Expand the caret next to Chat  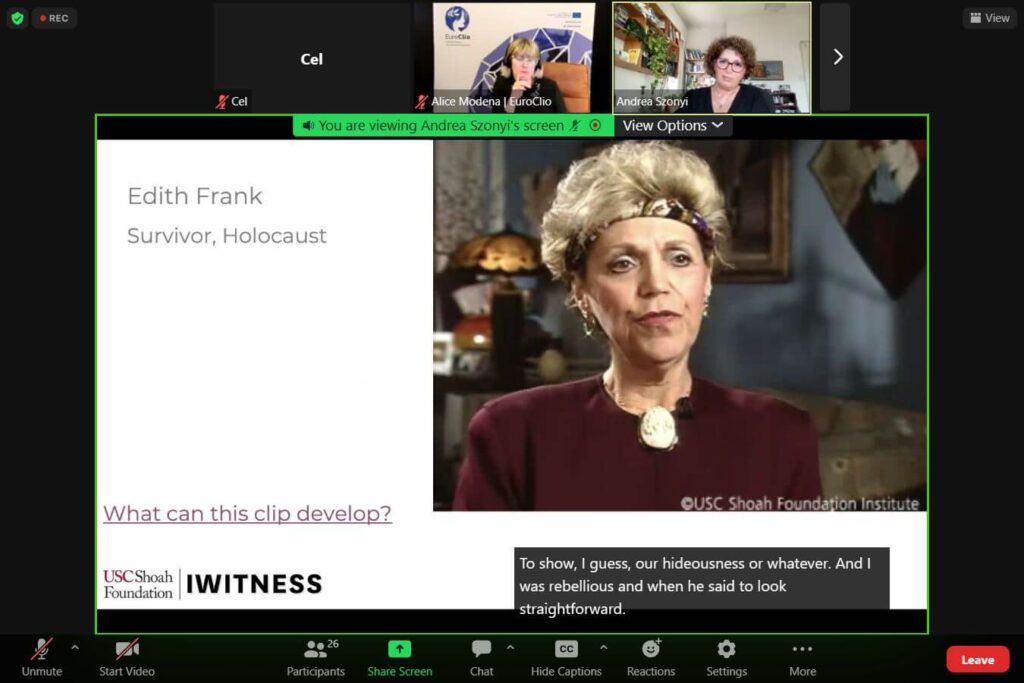tap(510, 647)
